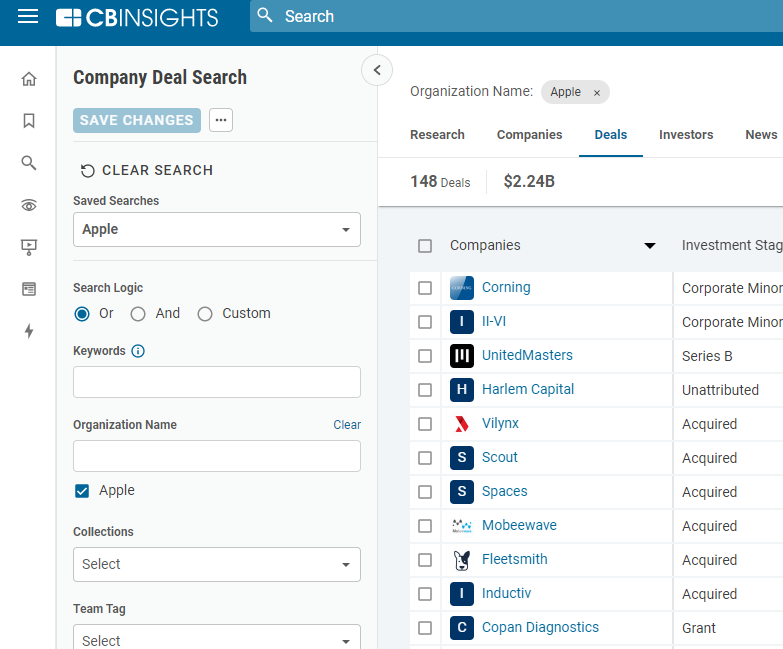
Task: Open the sidebar news layout icon
Action: click(x=29, y=289)
